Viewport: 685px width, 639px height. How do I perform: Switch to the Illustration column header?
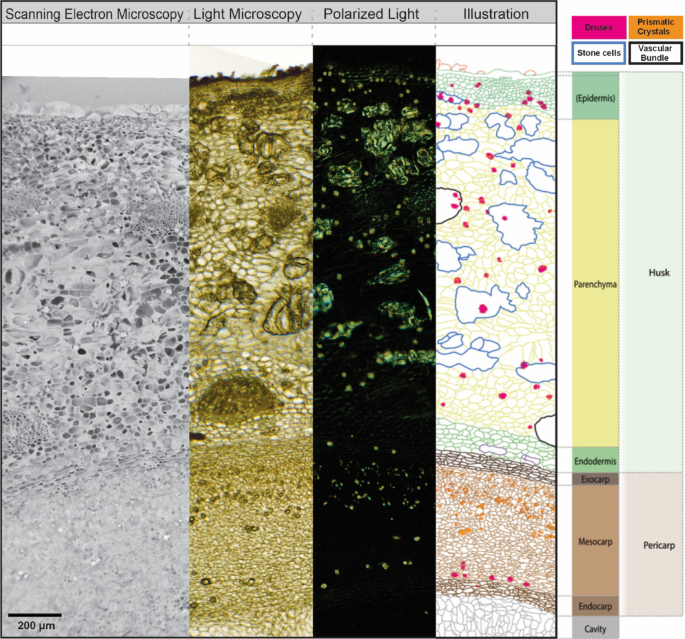point(496,14)
